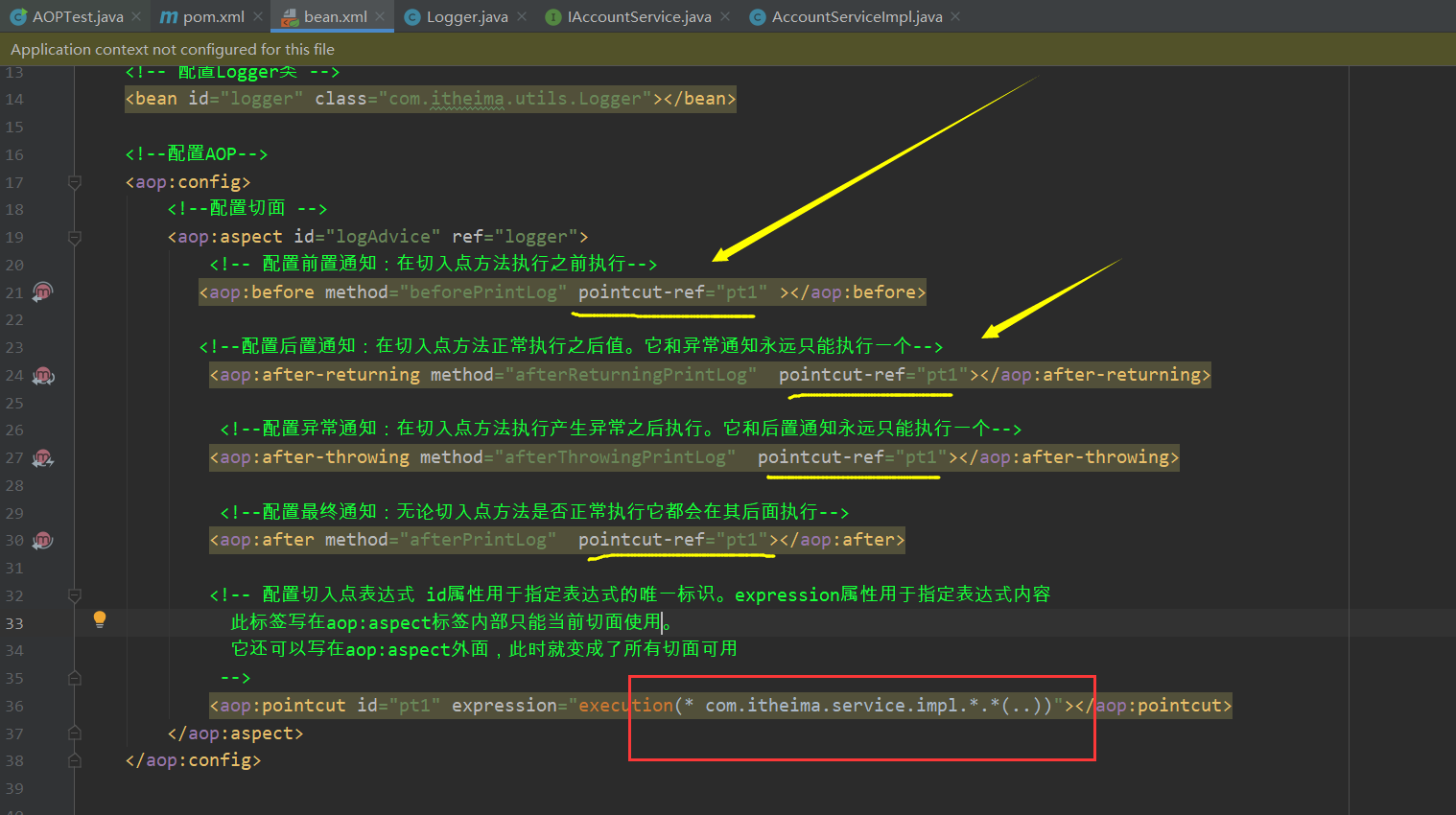Click the Maven pom.xml file icon
The width and height of the screenshot is (1456, 815).
point(168,16)
